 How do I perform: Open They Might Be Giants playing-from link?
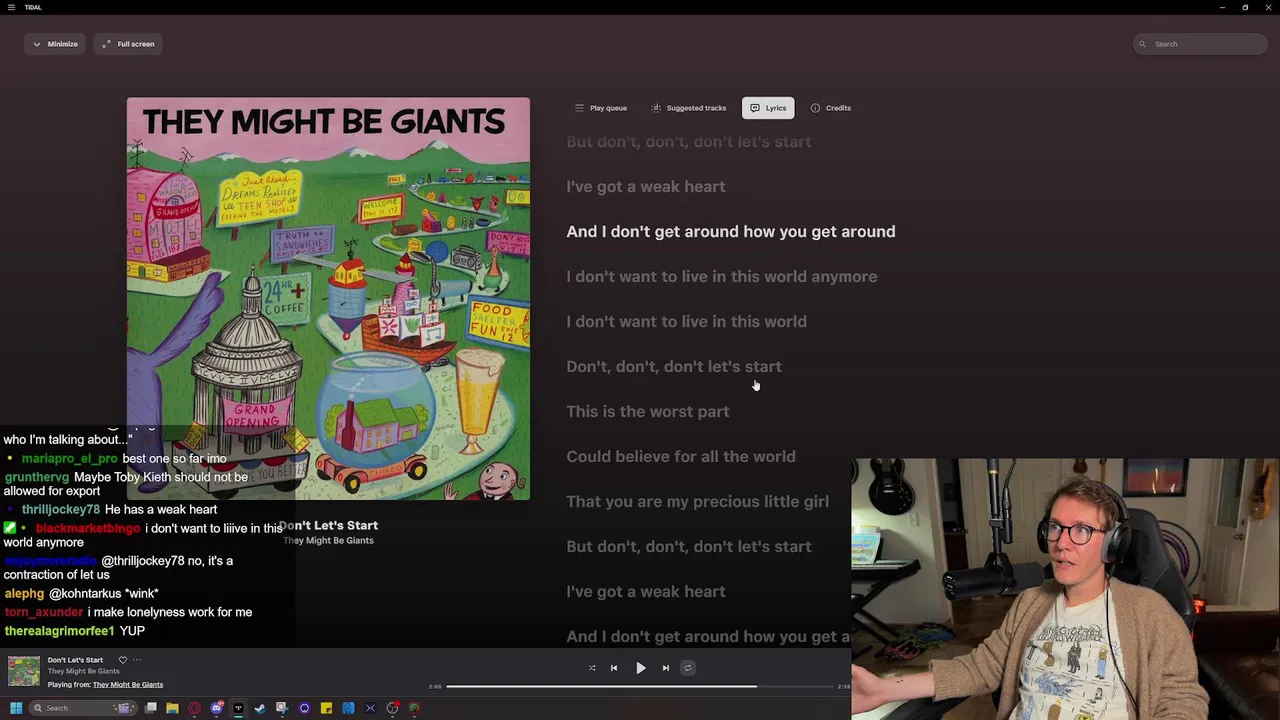tap(128, 685)
